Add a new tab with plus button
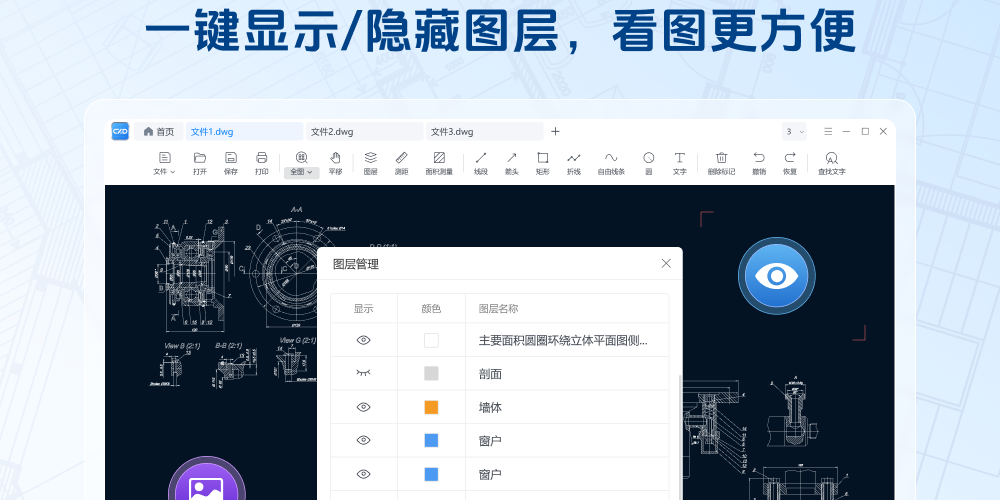The image size is (1000, 500). (x=556, y=131)
